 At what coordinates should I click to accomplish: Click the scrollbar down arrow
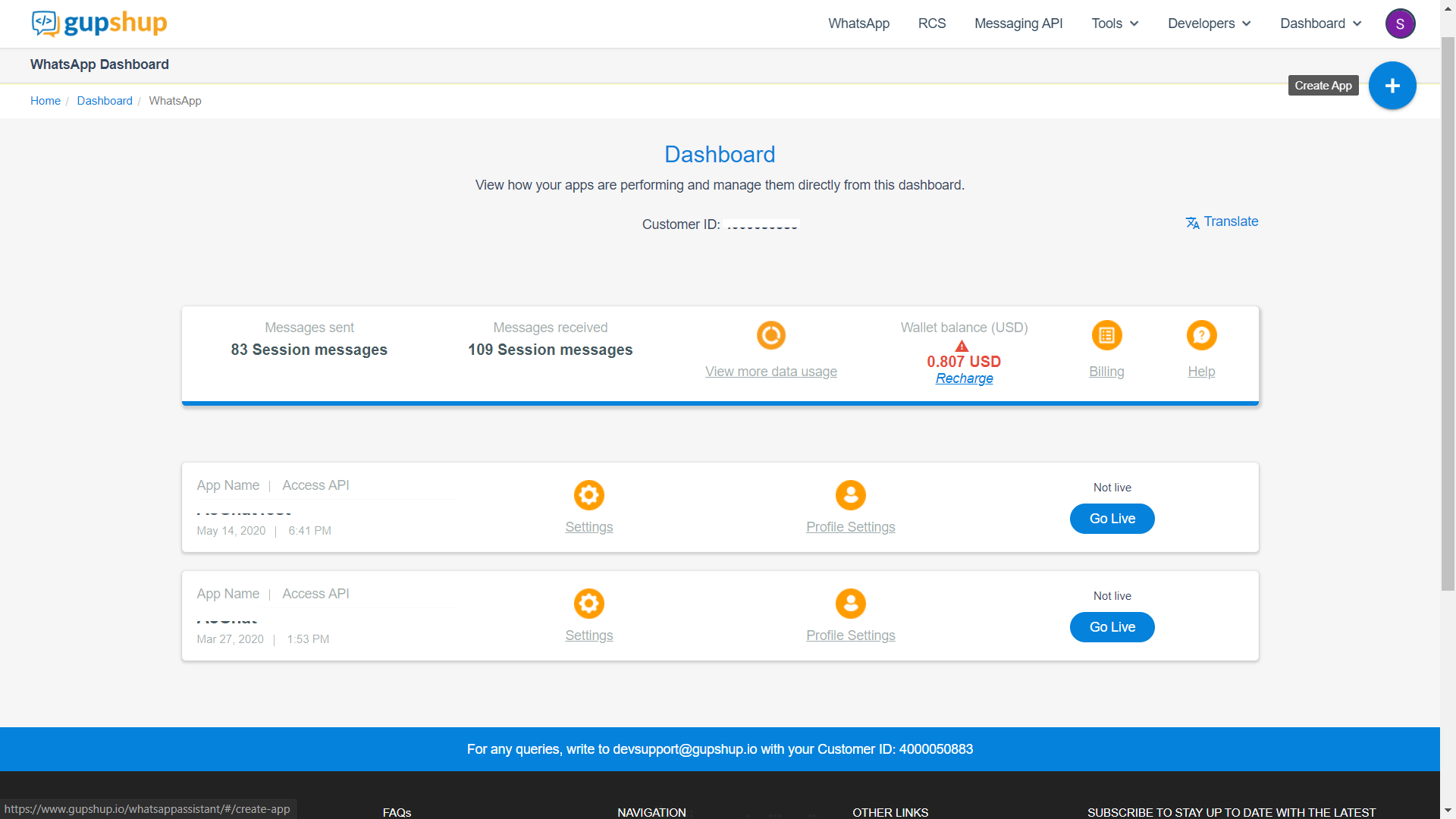tap(1448, 811)
